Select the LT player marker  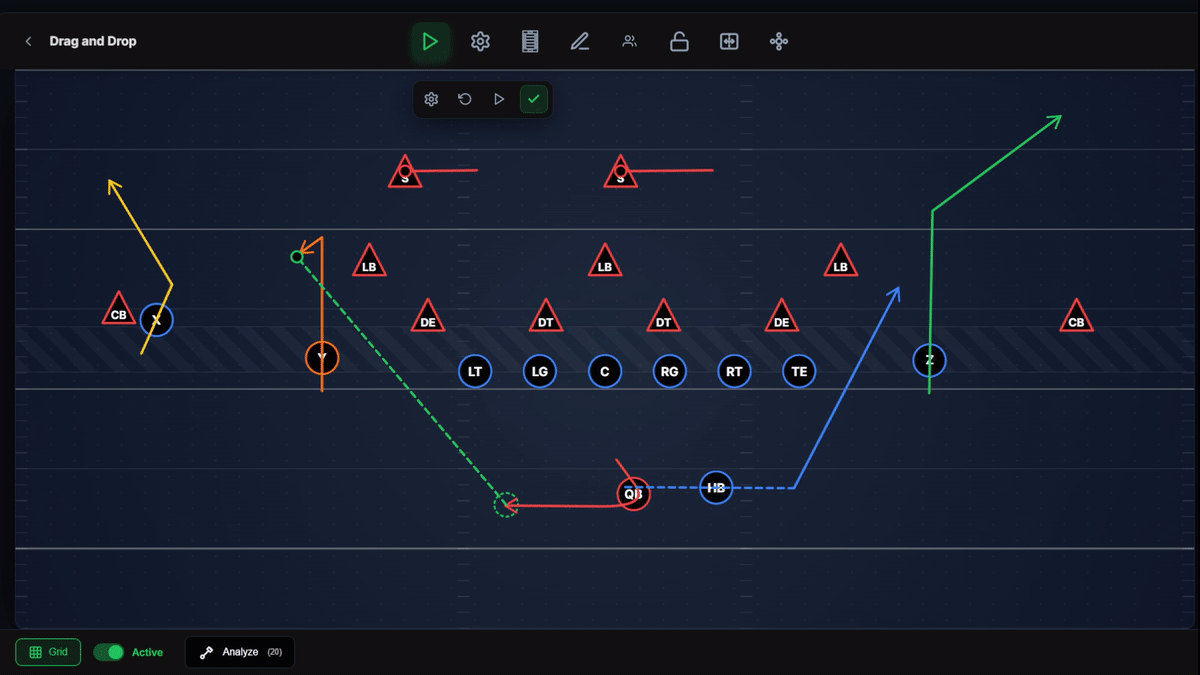pyautogui.click(x=475, y=372)
